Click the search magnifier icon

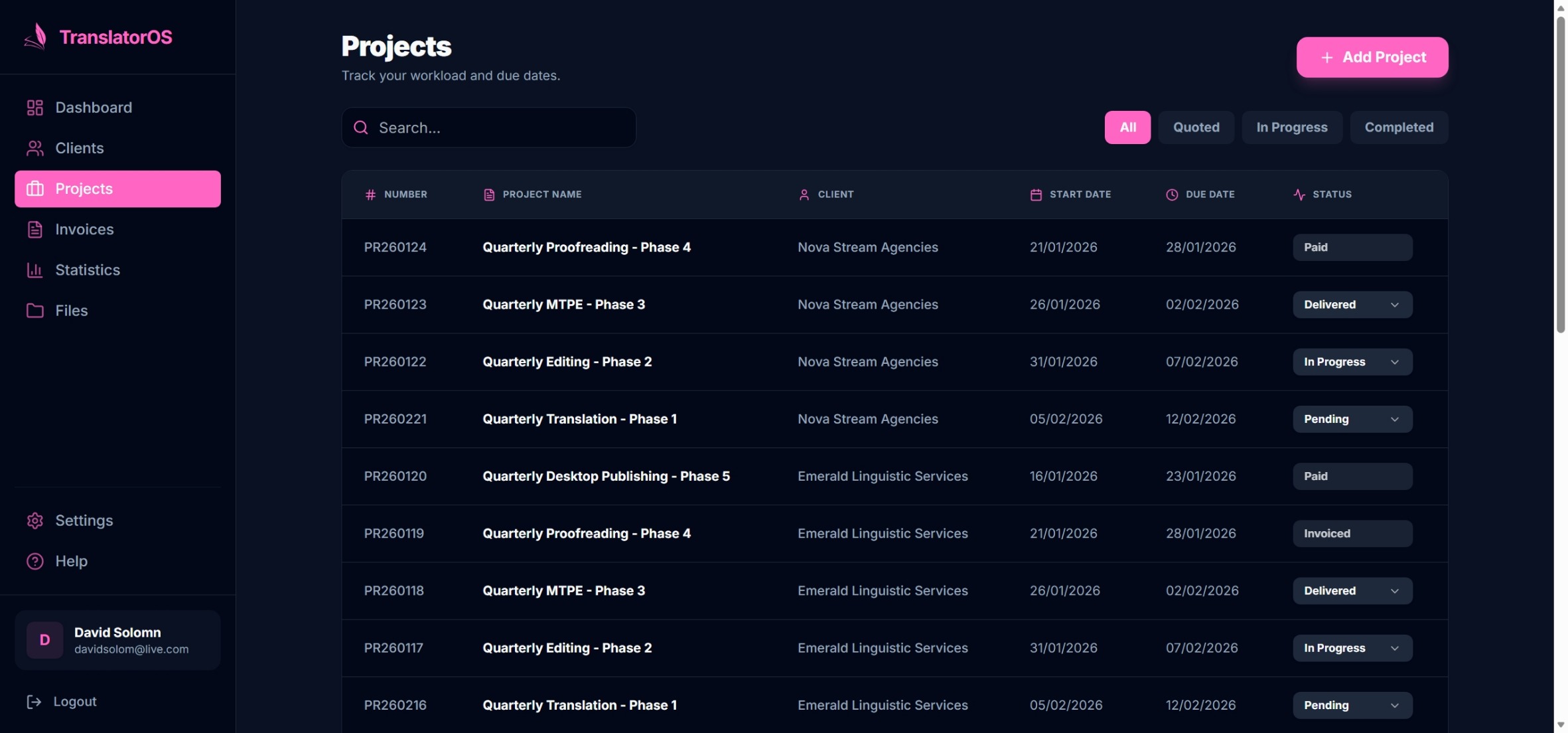[360, 127]
